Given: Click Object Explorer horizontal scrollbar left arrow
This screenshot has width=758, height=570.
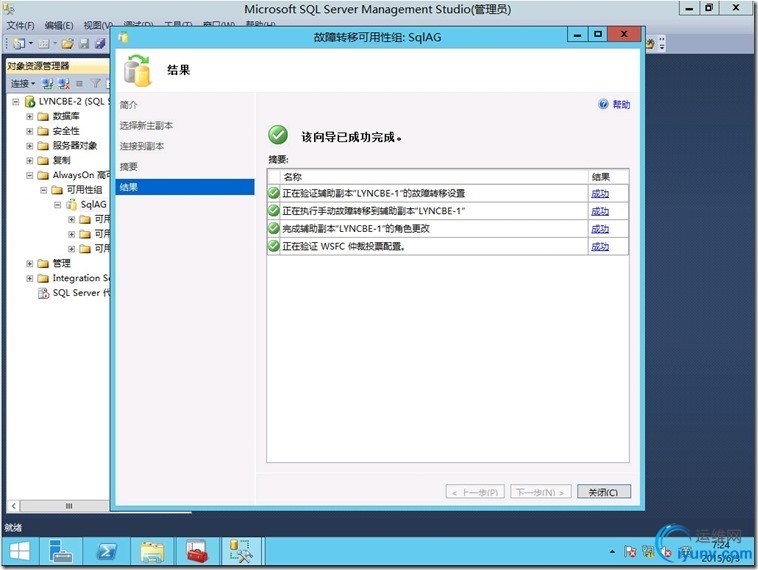Looking at the screenshot, I should (14, 506).
